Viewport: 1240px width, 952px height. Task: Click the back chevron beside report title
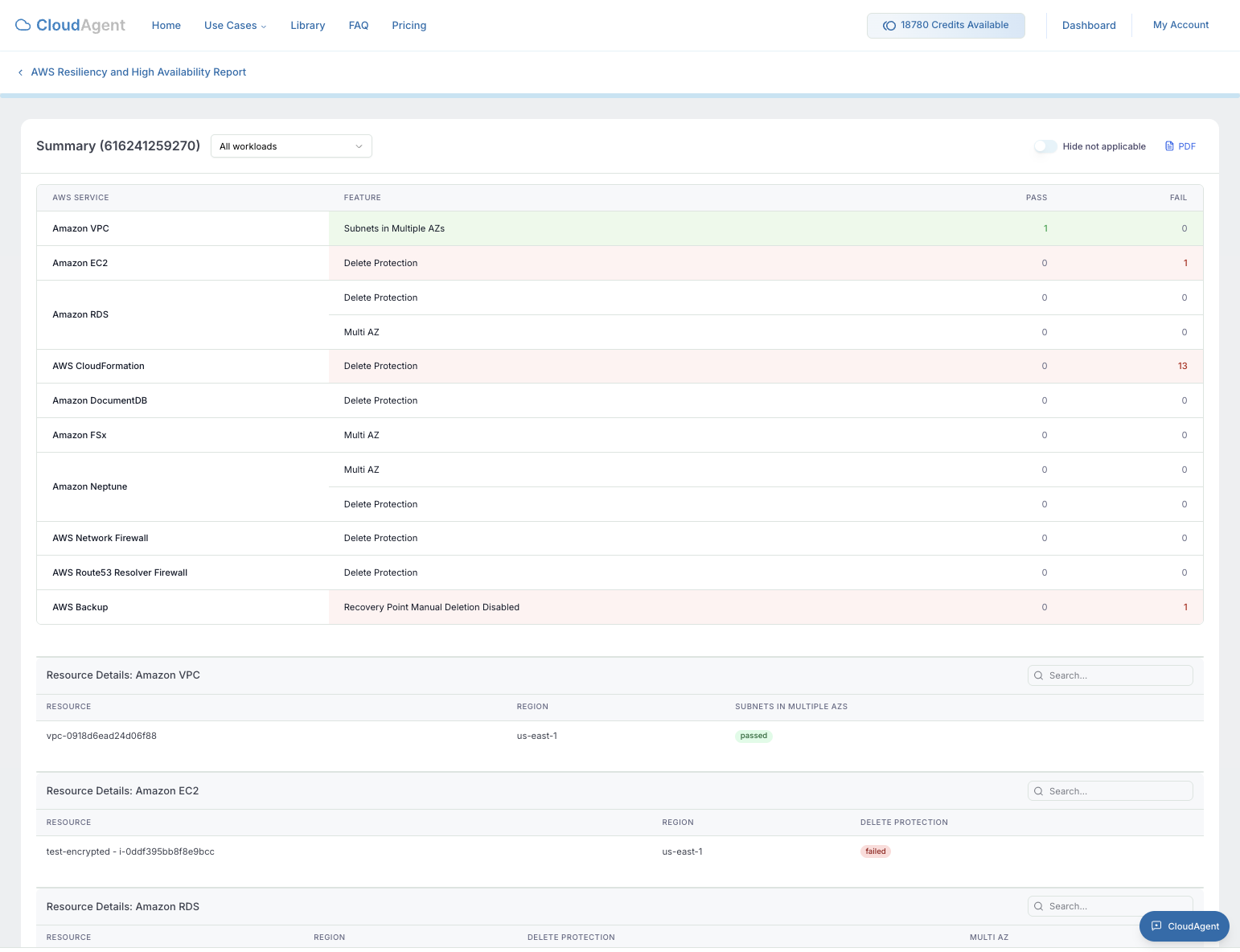click(x=20, y=72)
